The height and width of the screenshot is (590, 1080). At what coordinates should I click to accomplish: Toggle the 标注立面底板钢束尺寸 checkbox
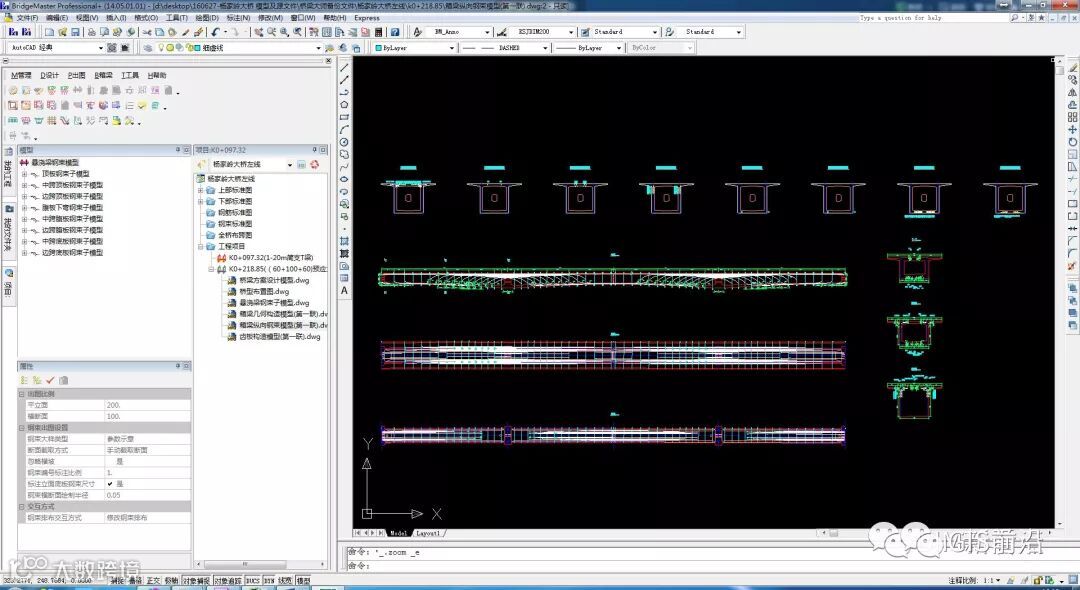pyautogui.click(x=110, y=484)
